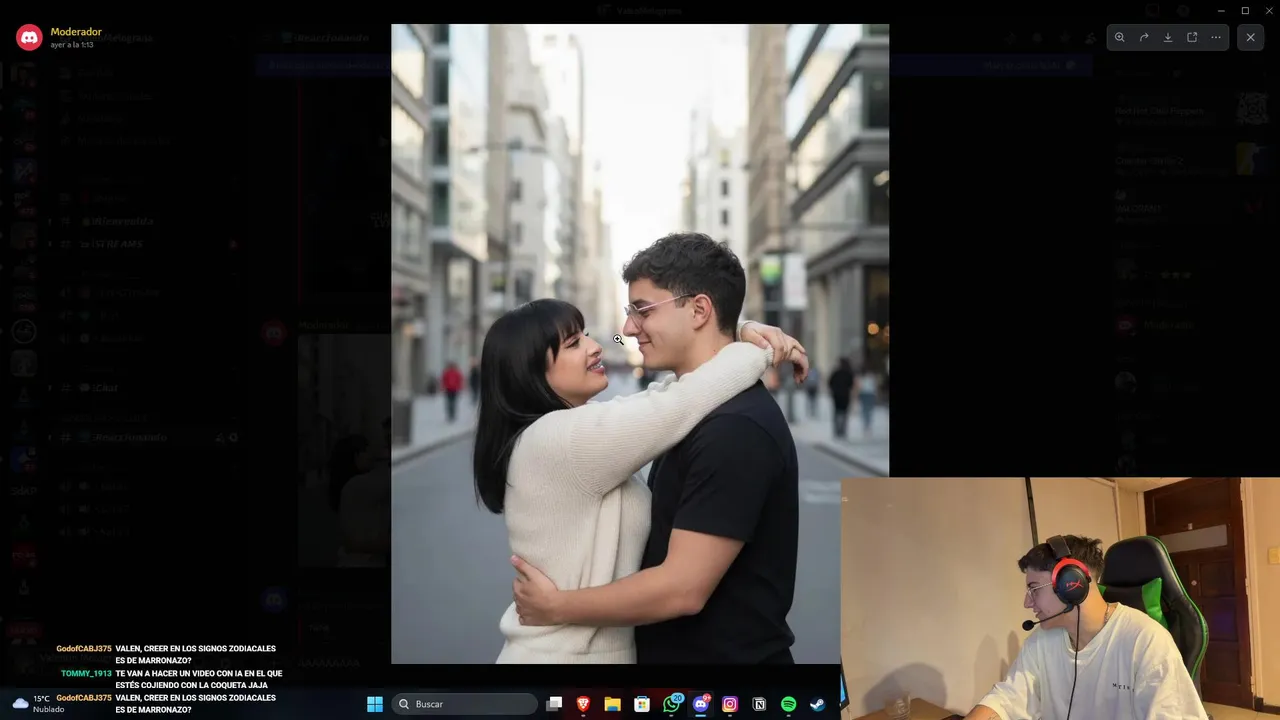
Task: Click the Moderador avatar icon
Action: click(29, 37)
